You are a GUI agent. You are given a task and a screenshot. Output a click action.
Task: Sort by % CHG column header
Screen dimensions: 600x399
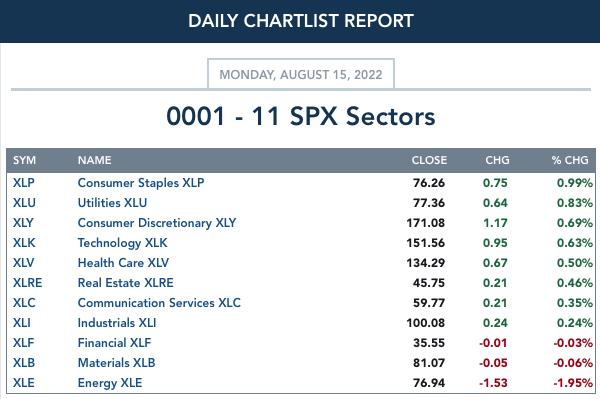pyautogui.click(x=570, y=160)
